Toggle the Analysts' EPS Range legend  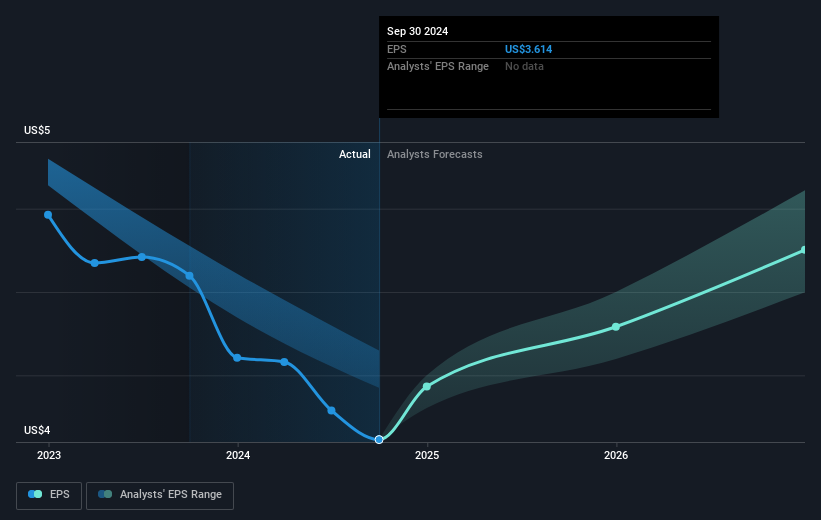click(x=160, y=495)
